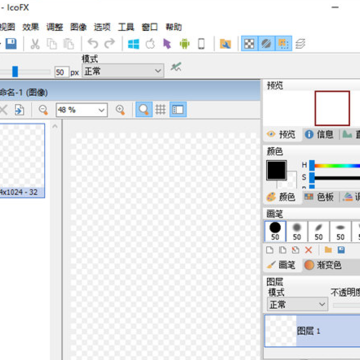Click the green pen icon beside mode dropdown
Screen dimensions: 360x360
coord(176,67)
